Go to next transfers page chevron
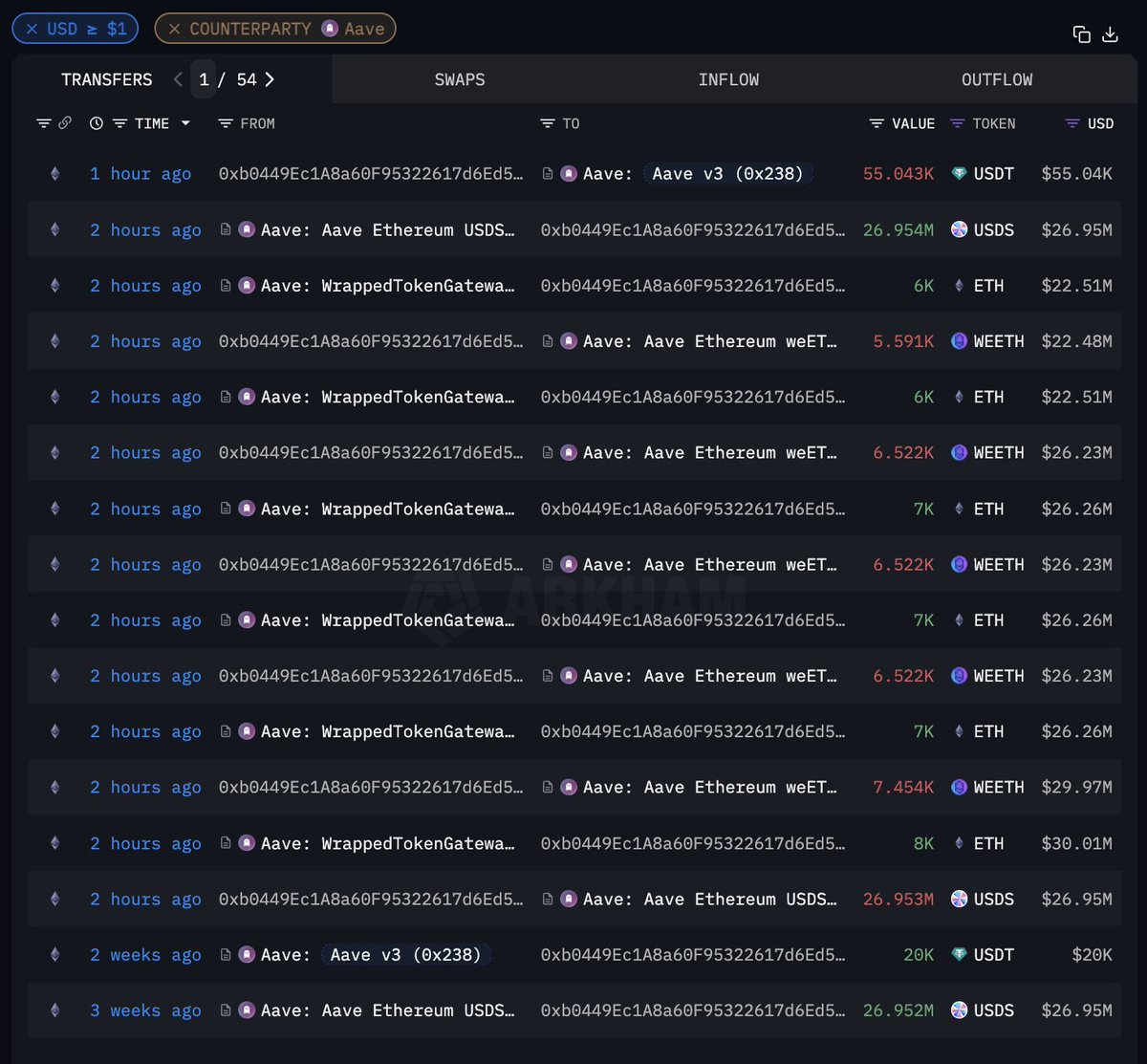Screen dimensions: 1147x1064 (x=270, y=79)
